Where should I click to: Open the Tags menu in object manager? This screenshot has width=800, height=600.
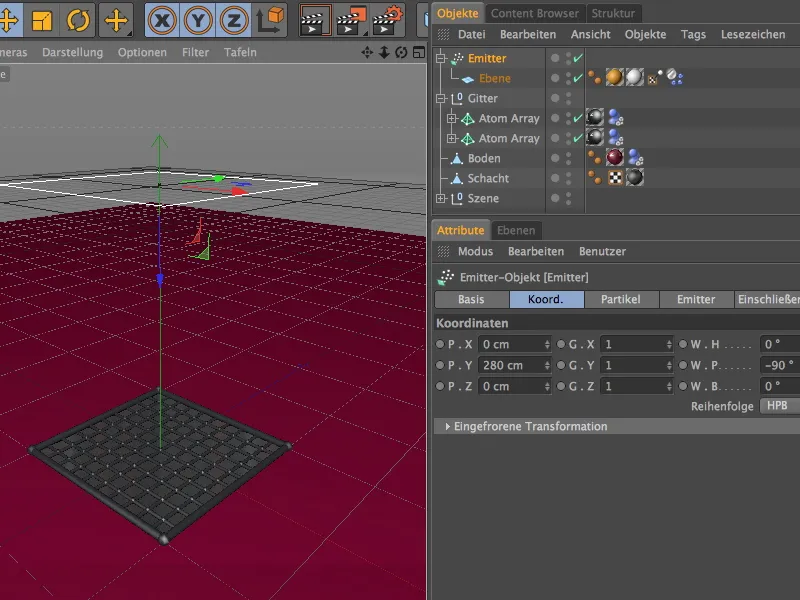point(693,34)
